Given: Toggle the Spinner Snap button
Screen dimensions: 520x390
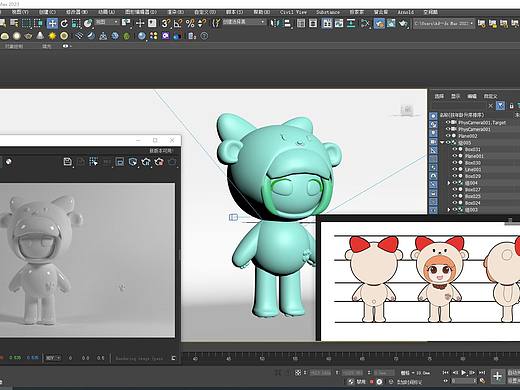Looking at the screenshot, I should (x=202, y=23).
